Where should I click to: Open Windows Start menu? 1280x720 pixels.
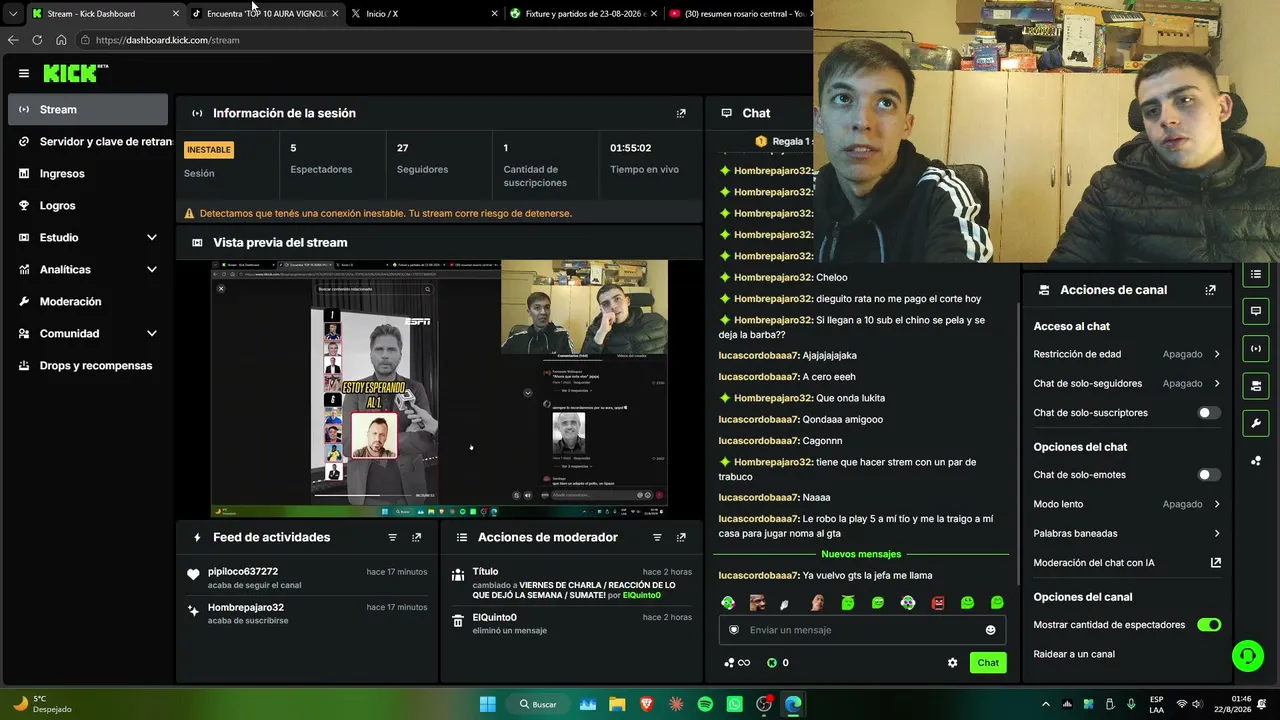click(487, 704)
